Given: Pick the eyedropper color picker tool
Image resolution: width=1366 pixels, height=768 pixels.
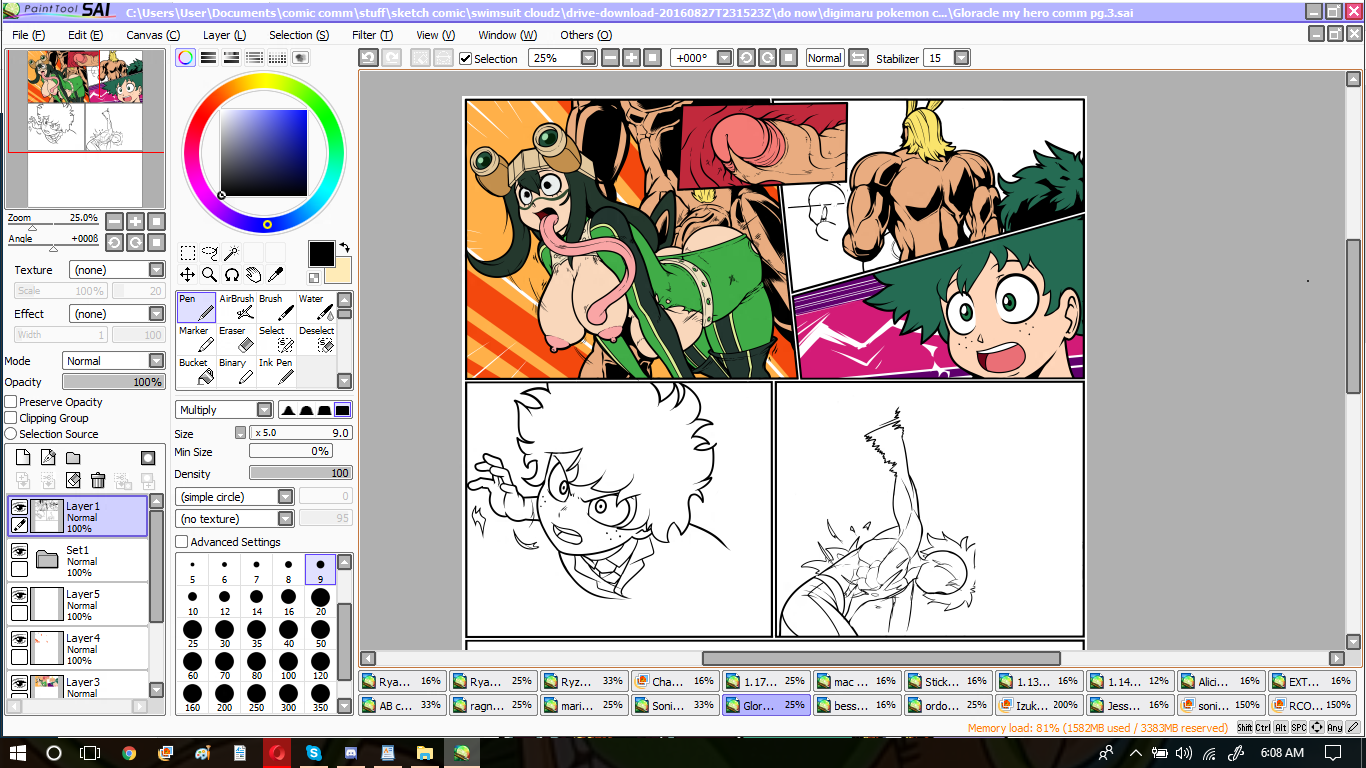Looking at the screenshot, I should point(275,274).
